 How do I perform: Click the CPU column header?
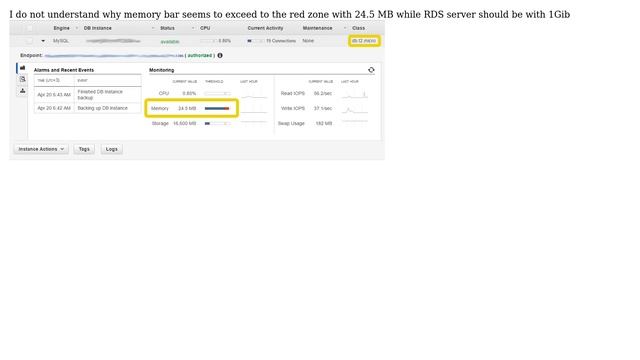pyautogui.click(x=205, y=28)
